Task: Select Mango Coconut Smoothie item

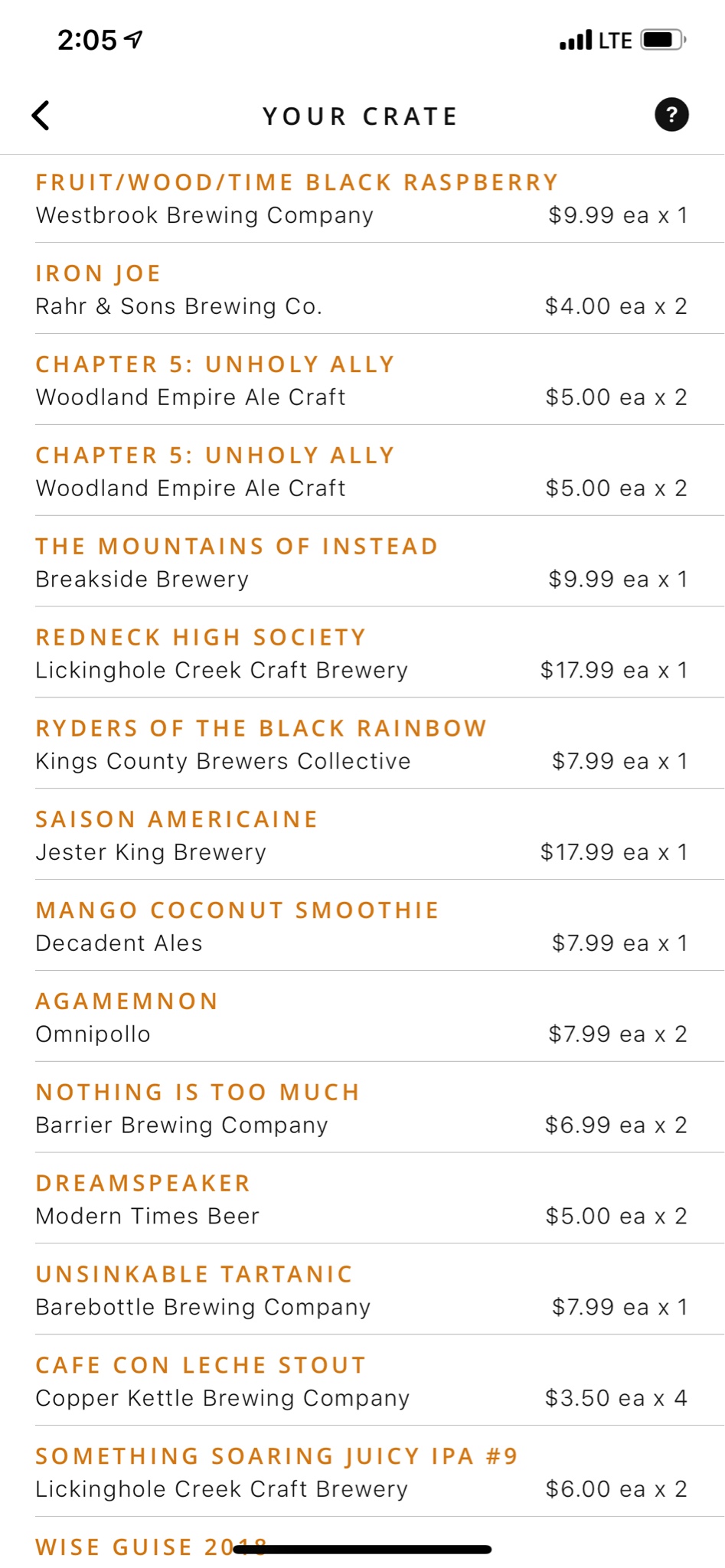Action: point(237,910)
